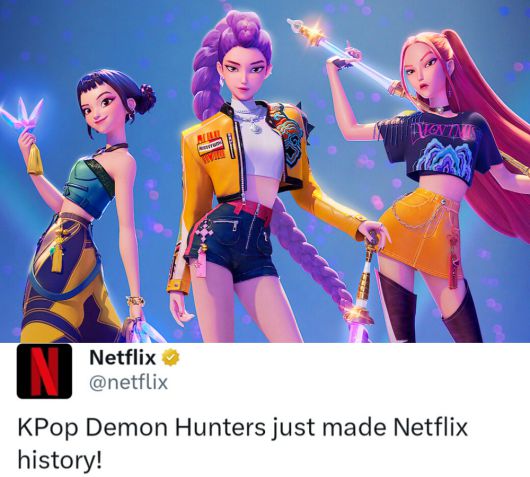Visit the @netflix handle
530x477 pixels.
coord(128,382)
